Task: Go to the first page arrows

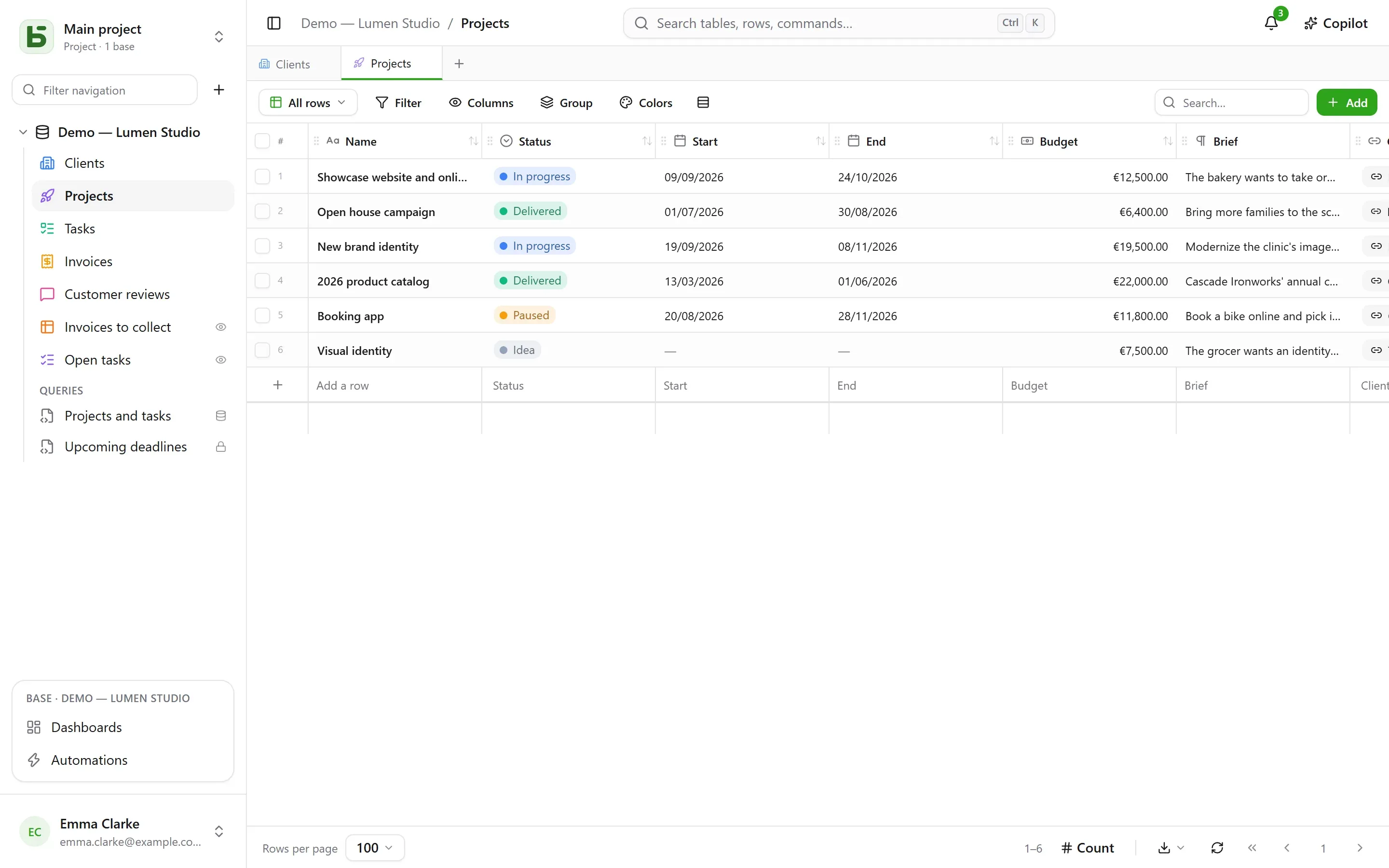Action: (x=1252, y=848)
